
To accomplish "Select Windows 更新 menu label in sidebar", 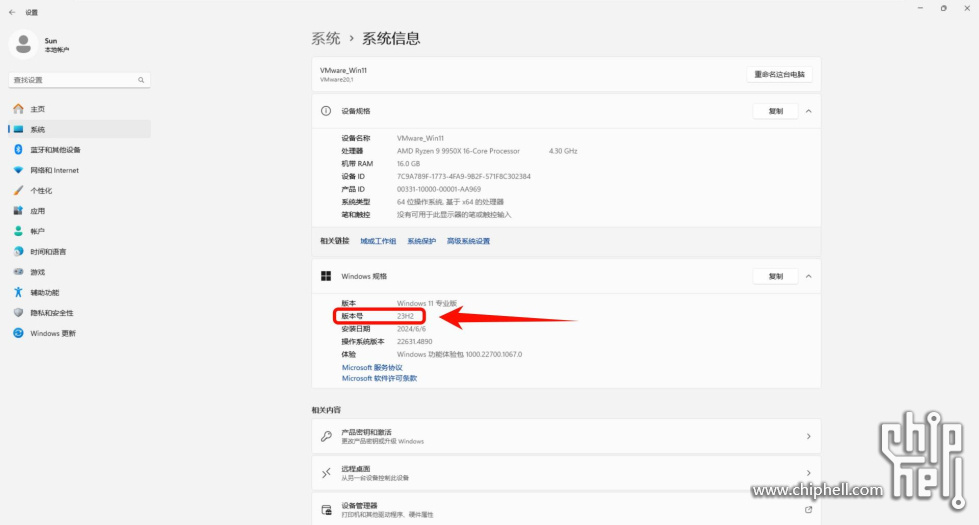I will point(53,333).
